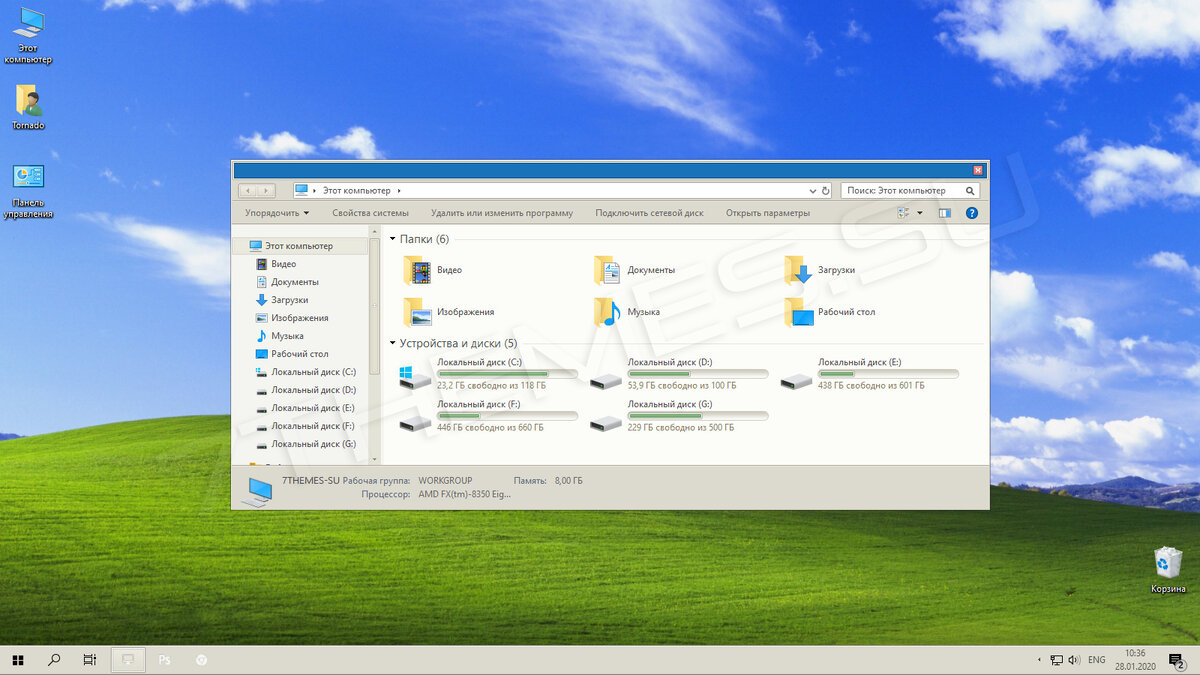Open the Рабочий стол folder icon in Папки
The height and width of the screenshot is (675, 1200).
tap(798, 312)
